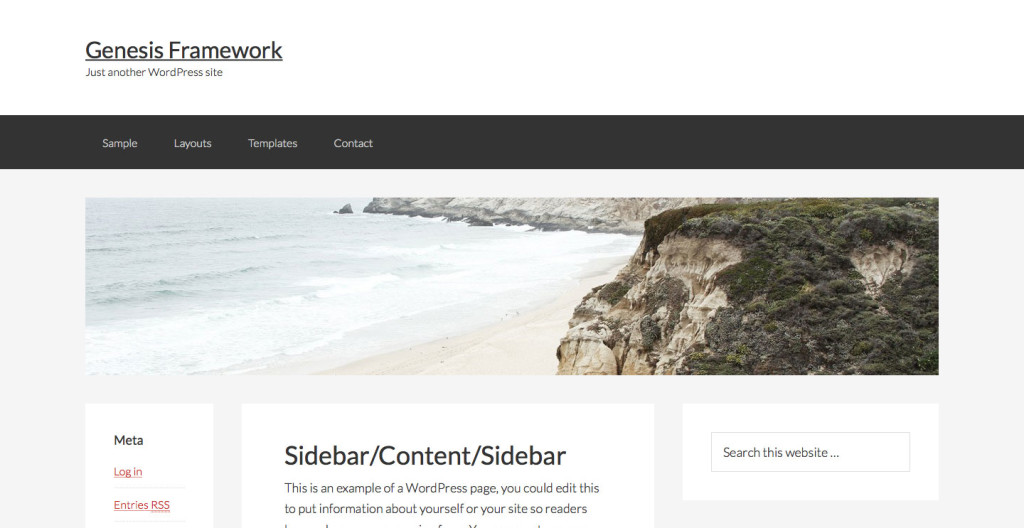
Task: Open the Contact page from navigation
Action: [x=353, y=143]
